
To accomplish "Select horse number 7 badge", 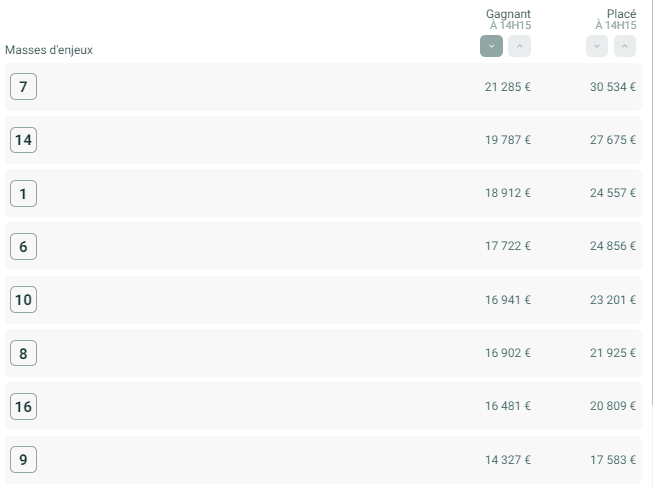I will (x=23, y=87).
